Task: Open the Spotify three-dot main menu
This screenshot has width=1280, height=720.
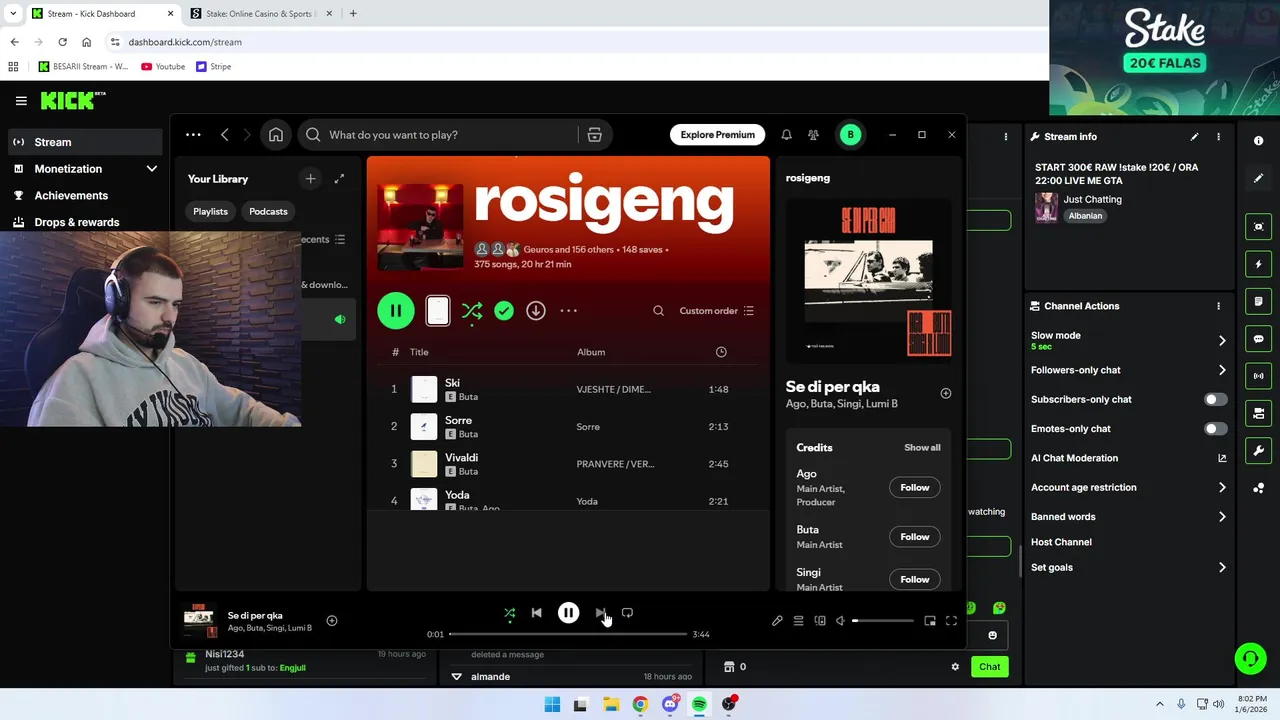Action: coord(193,135)
